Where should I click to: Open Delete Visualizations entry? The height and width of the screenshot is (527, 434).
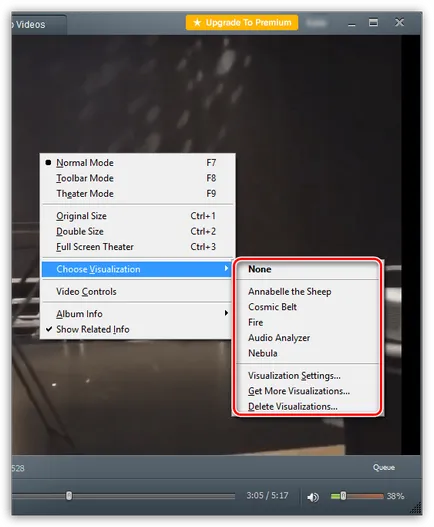pos(308,406)
